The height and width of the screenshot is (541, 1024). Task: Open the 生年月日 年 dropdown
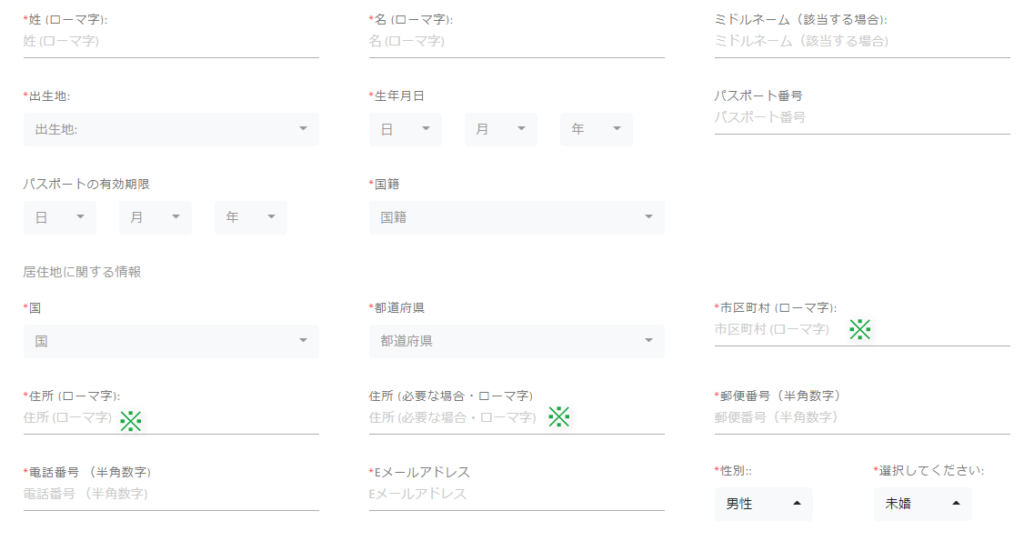(596, 129)
